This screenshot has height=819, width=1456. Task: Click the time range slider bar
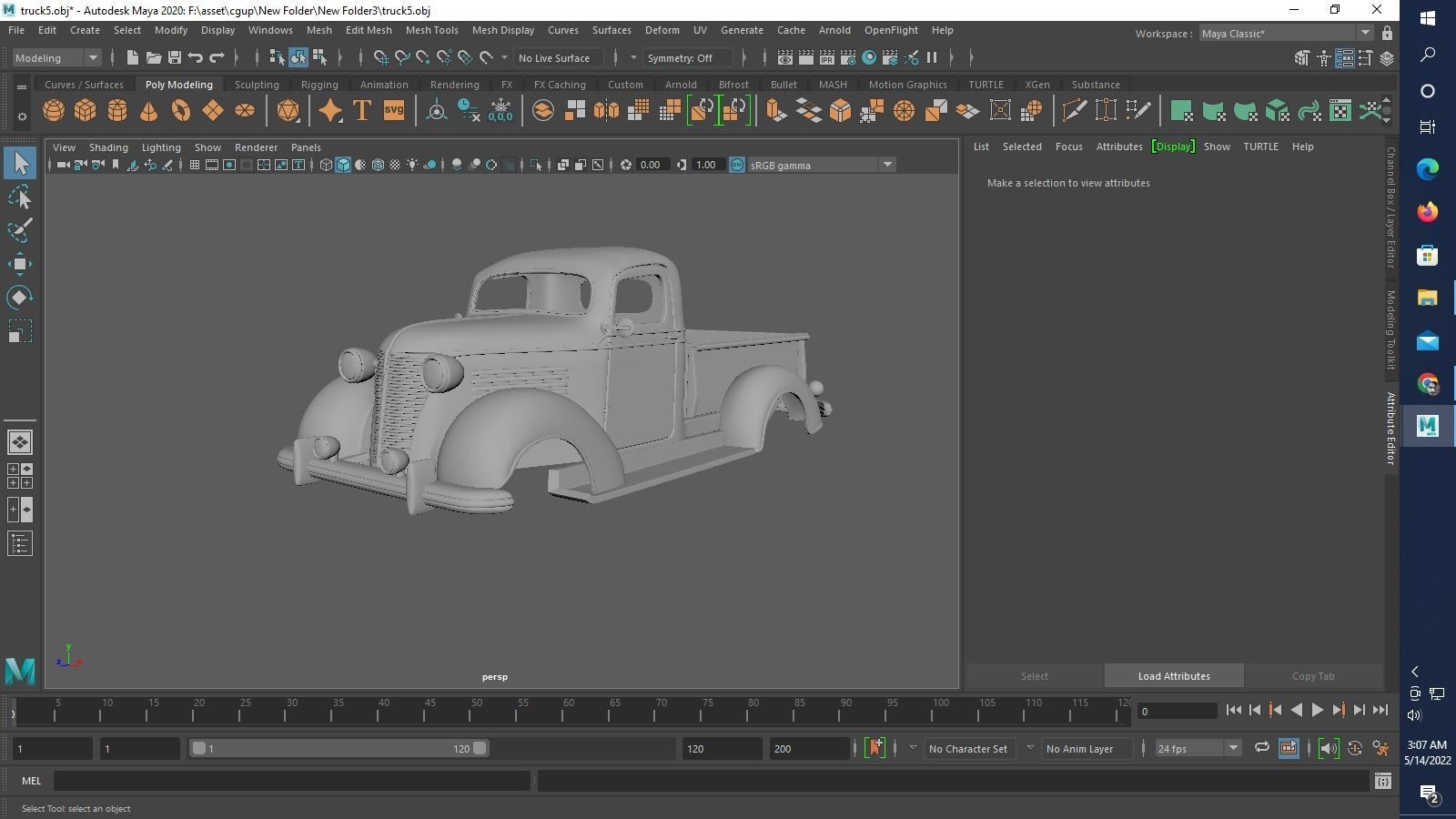[x=339, y=749]
